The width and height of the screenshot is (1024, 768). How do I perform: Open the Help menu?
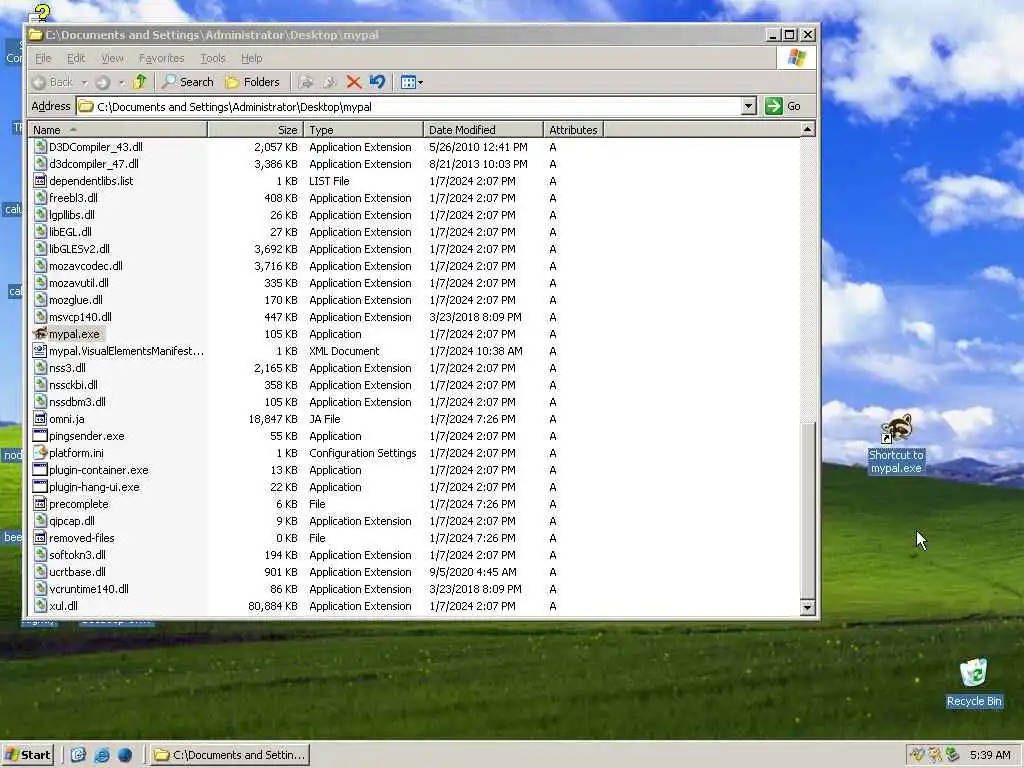[251, 58]
